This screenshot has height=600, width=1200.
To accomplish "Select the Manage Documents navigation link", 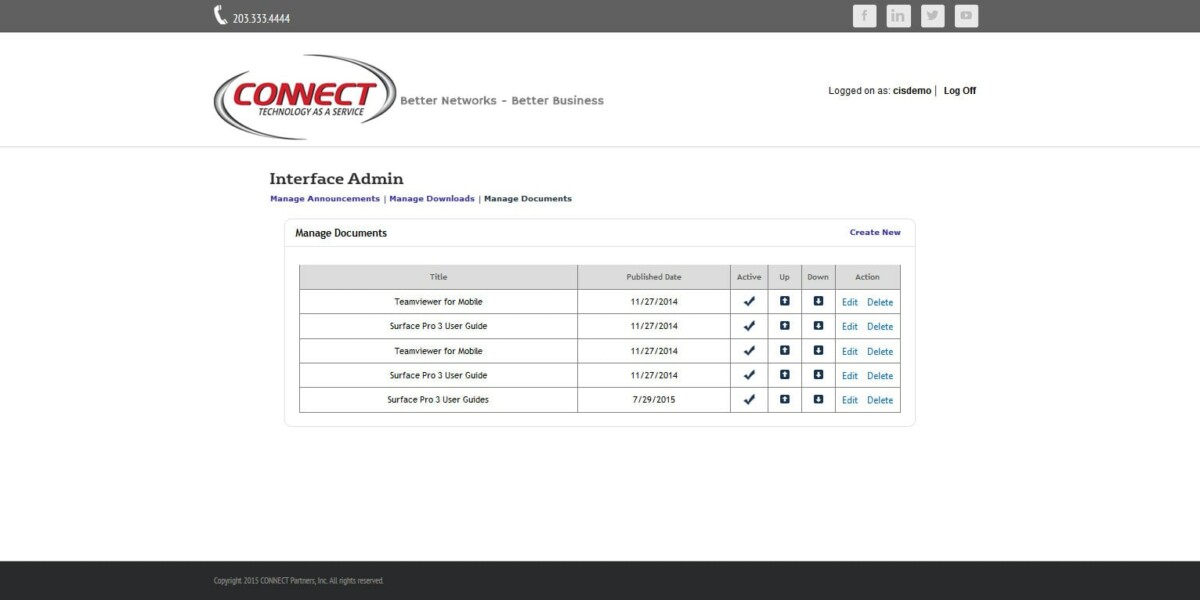I will 528,199.
